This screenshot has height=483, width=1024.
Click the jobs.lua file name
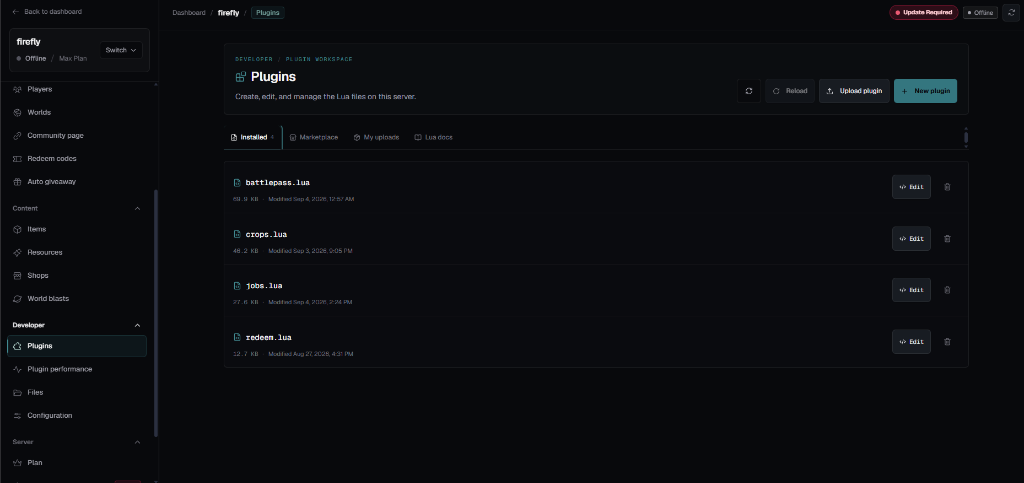[264, 286]
